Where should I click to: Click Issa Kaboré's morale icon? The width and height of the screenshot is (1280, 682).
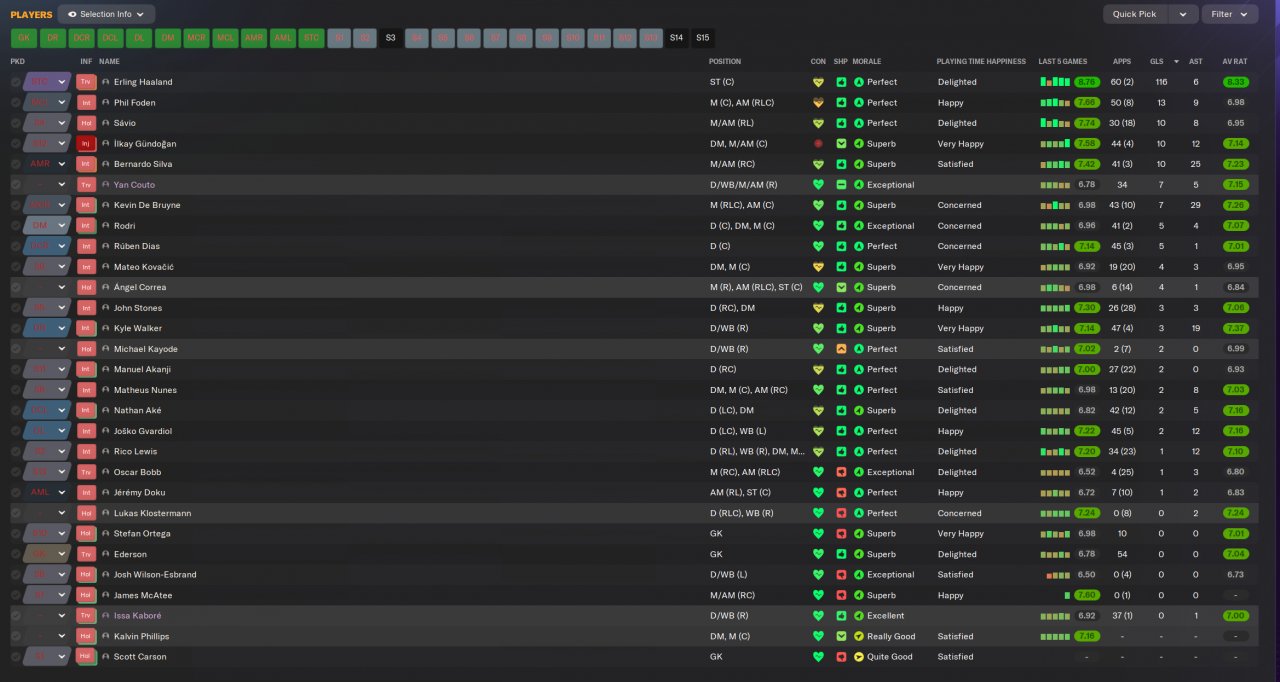[x=858, y=616]
